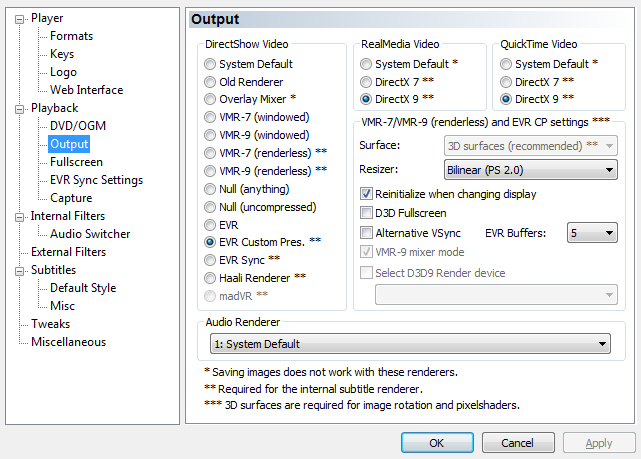
Task: Collapse the Player tree node
Action: (19, 20)
